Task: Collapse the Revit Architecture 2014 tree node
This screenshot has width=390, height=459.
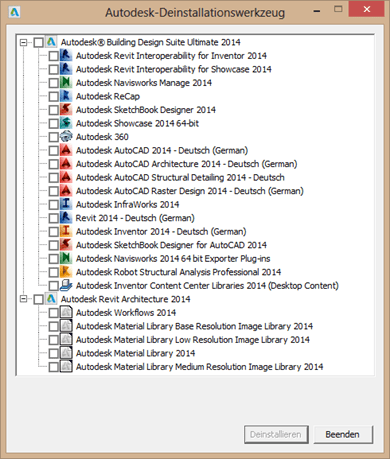Action: [x=23, y=299]
